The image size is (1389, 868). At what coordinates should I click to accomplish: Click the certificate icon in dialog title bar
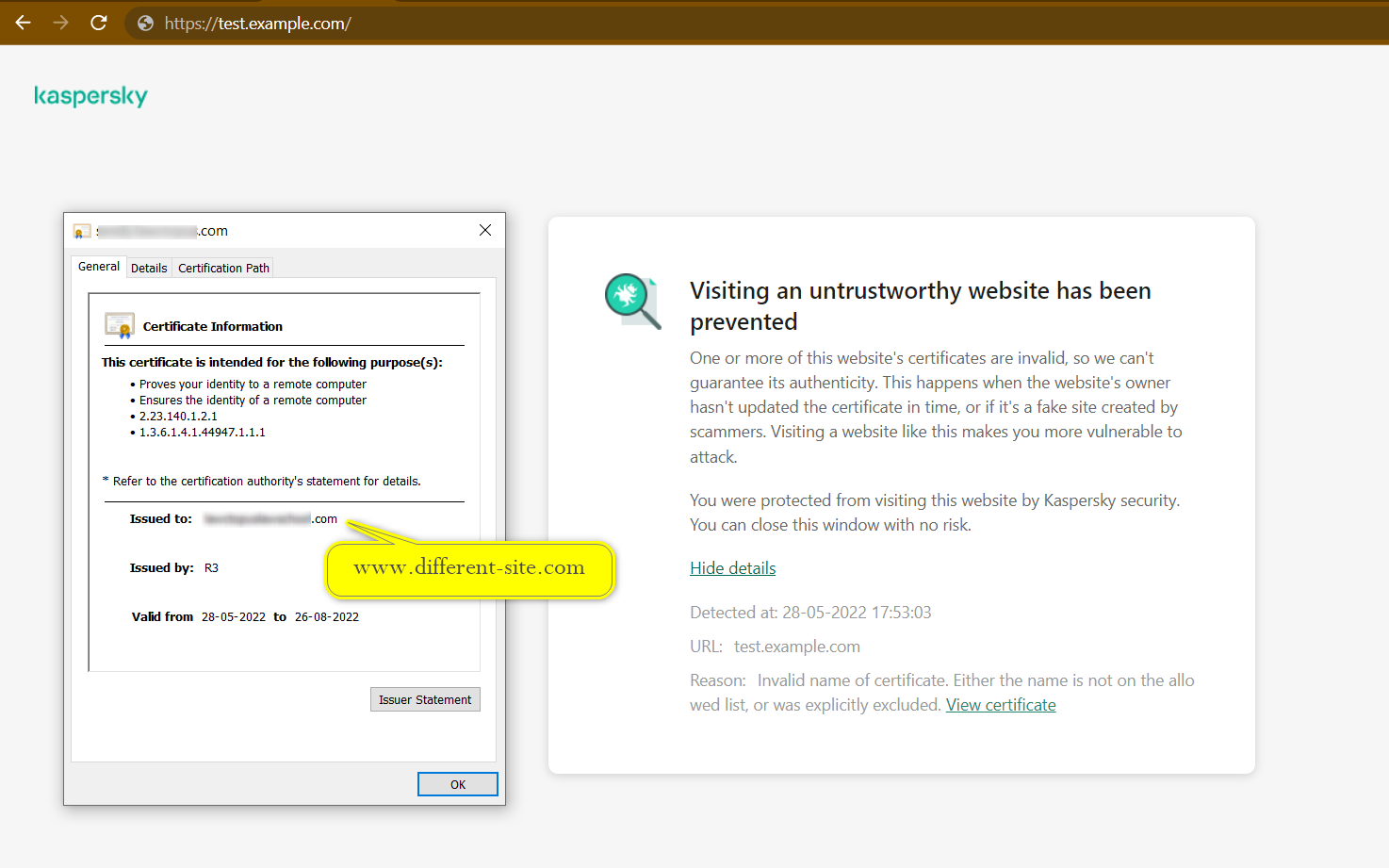82,231
